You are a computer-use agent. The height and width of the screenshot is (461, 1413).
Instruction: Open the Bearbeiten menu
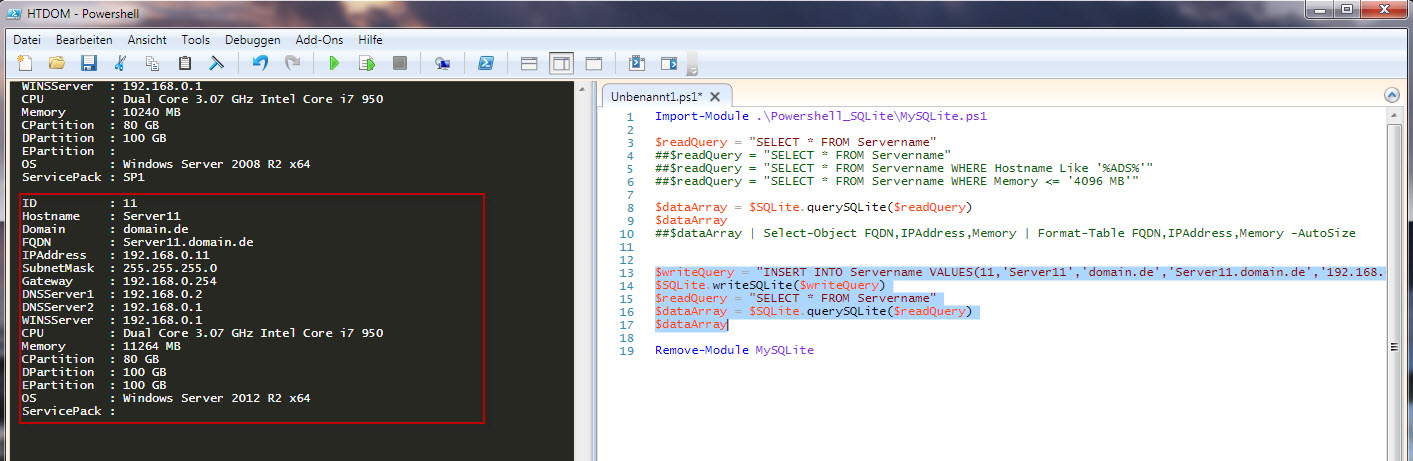(84, 40)
